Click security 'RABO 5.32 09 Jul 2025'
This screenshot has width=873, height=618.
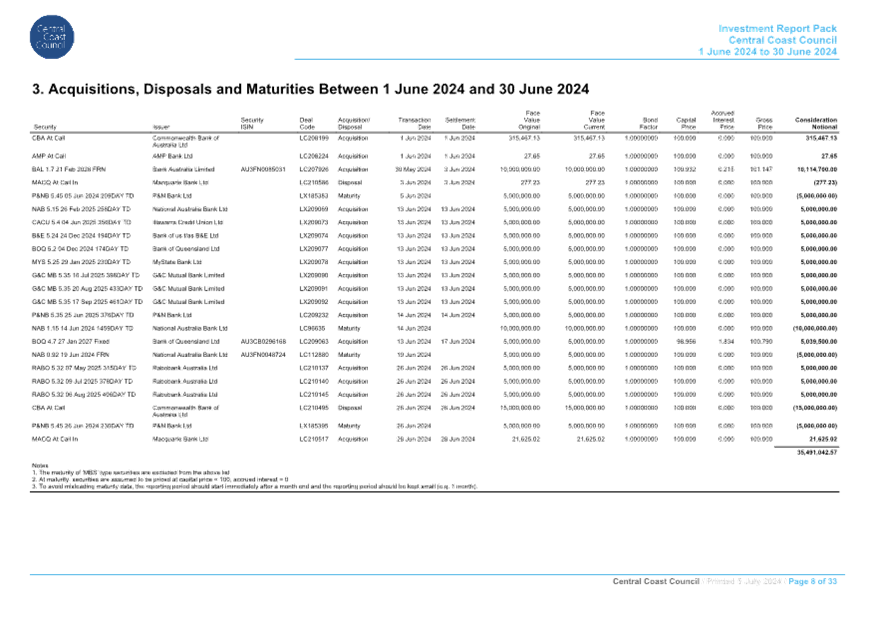point(82,381)
